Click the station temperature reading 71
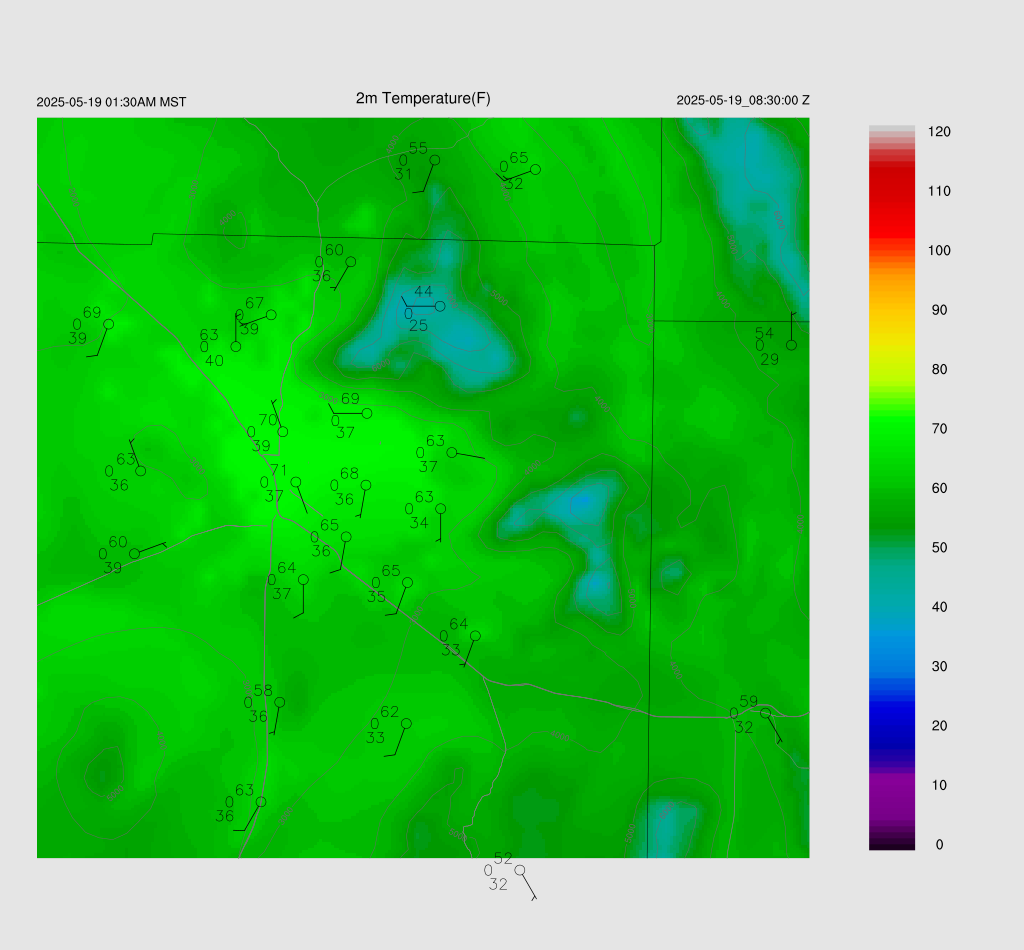The width and height of the screenshot is (1024, 950). tap(278, 470)
